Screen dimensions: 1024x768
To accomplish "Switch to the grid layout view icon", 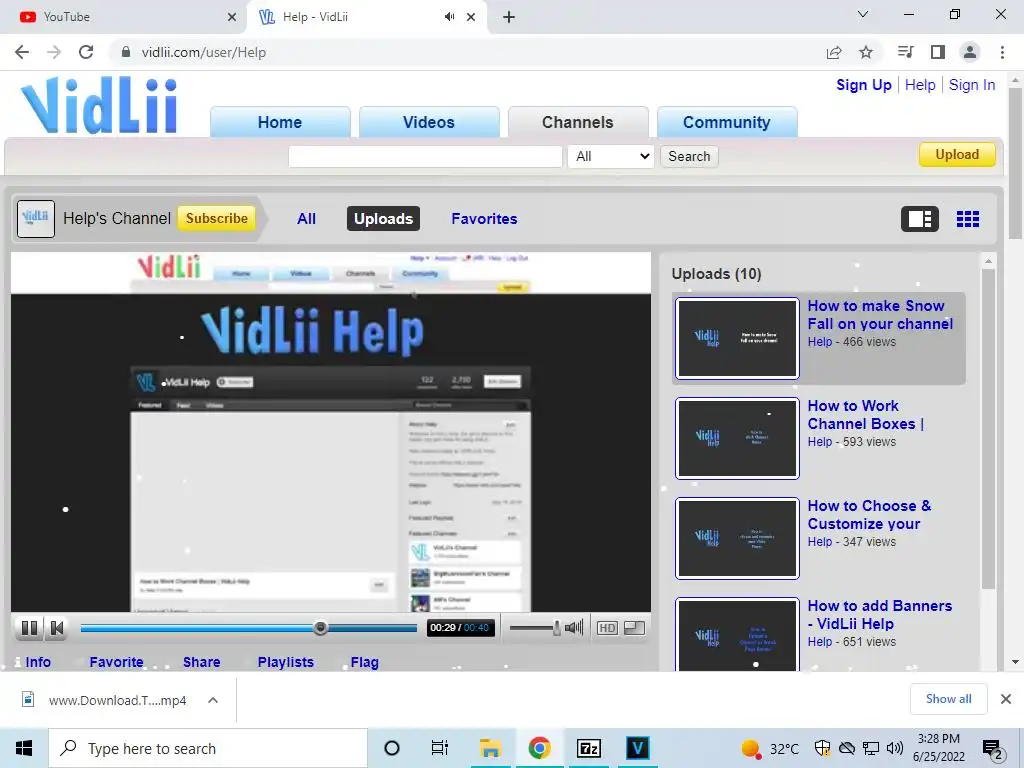I will coord(967,219).
